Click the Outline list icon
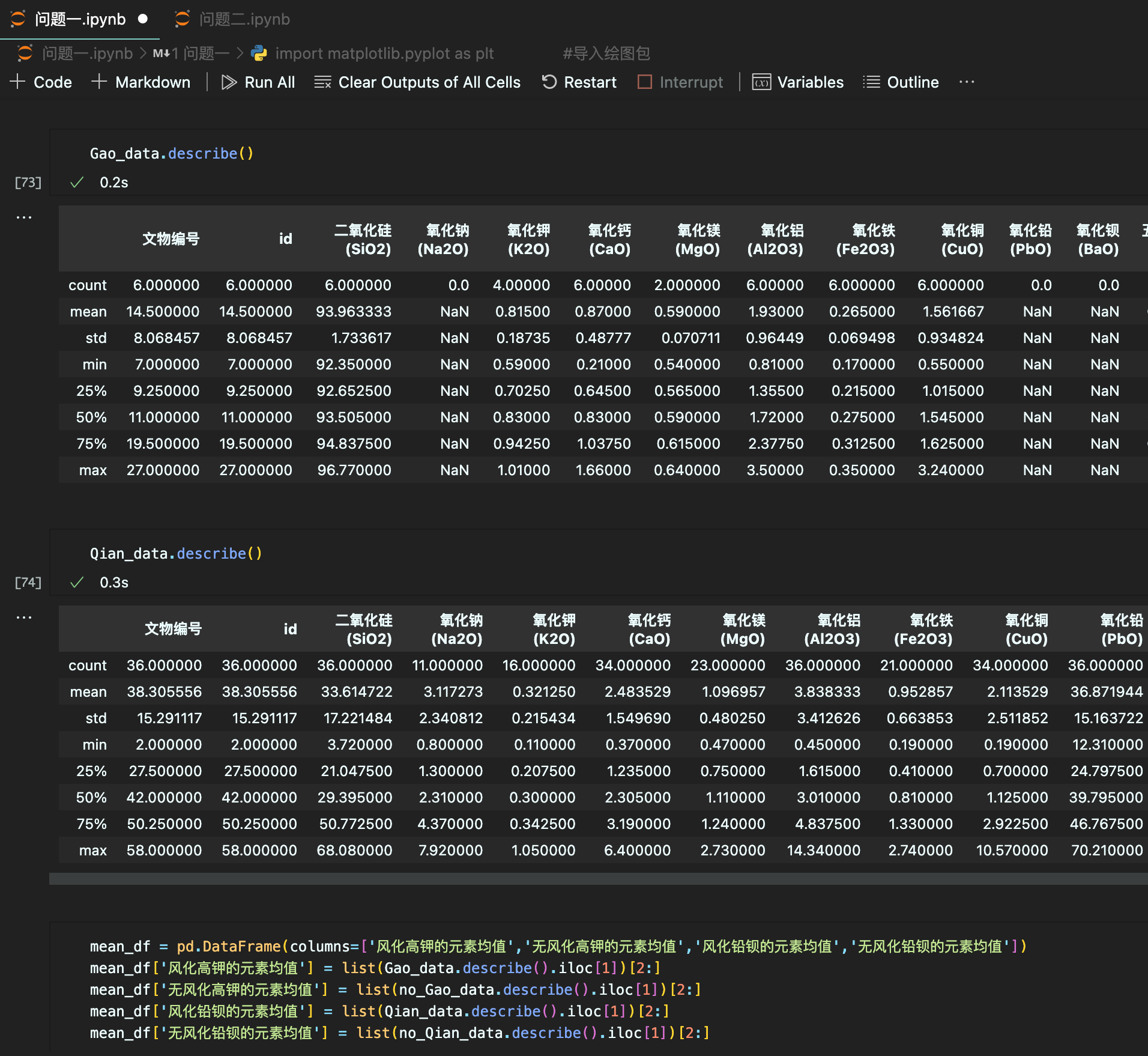The image size is (1148, 1056). (x=871, y=82)
